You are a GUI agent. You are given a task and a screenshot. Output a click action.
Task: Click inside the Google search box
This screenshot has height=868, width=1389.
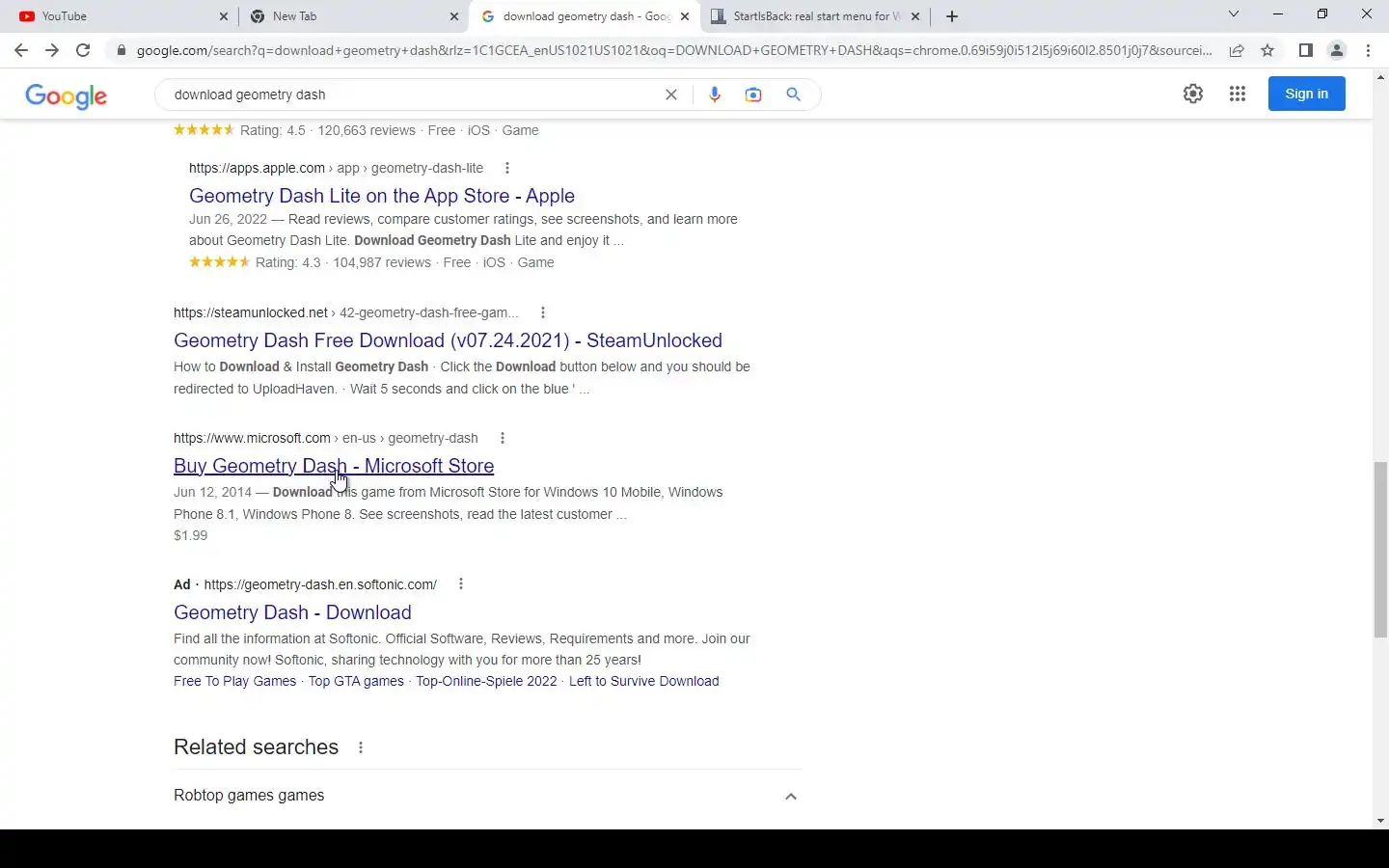point(415,95)
